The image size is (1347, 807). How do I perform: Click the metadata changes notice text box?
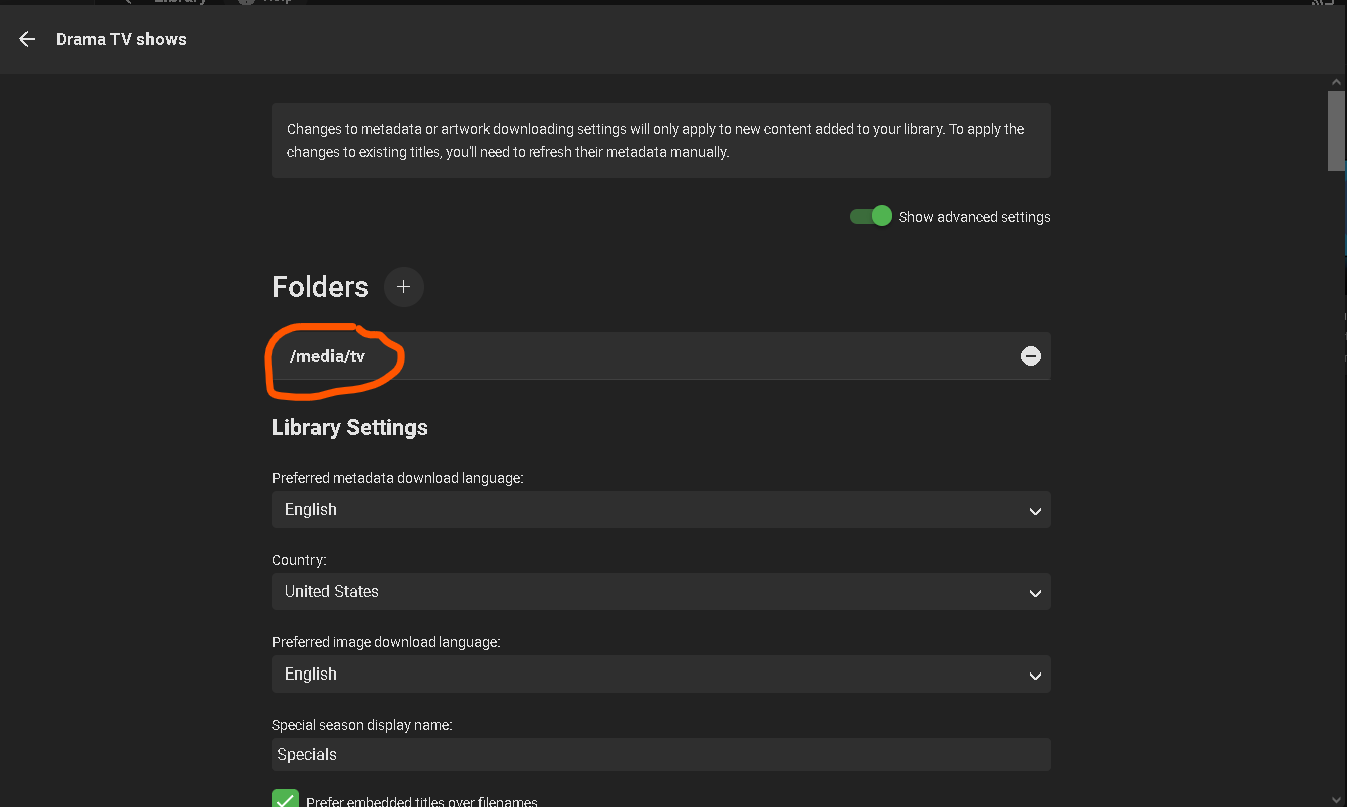click(x=661, y=141)
